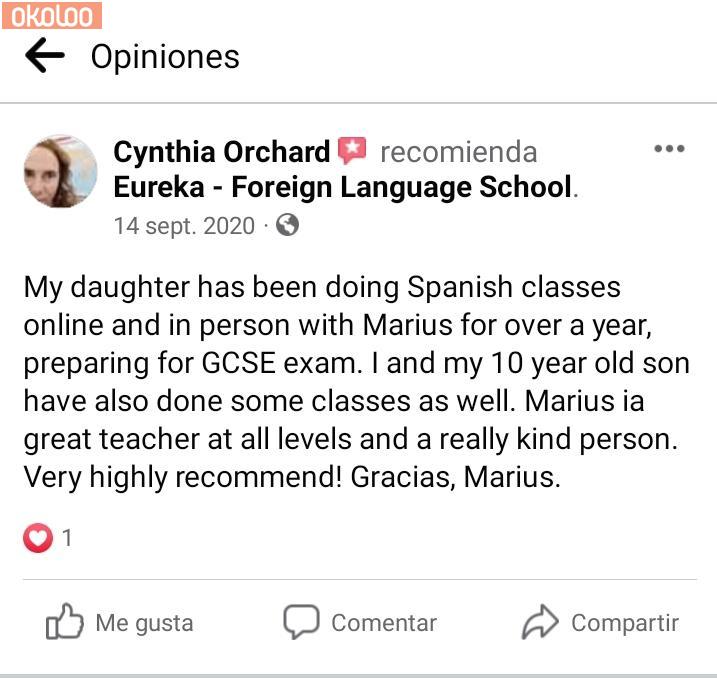This screenshot has width=717, height=678.
Task: Open the Eureka - Foreign Language School page
Action: 343,187
